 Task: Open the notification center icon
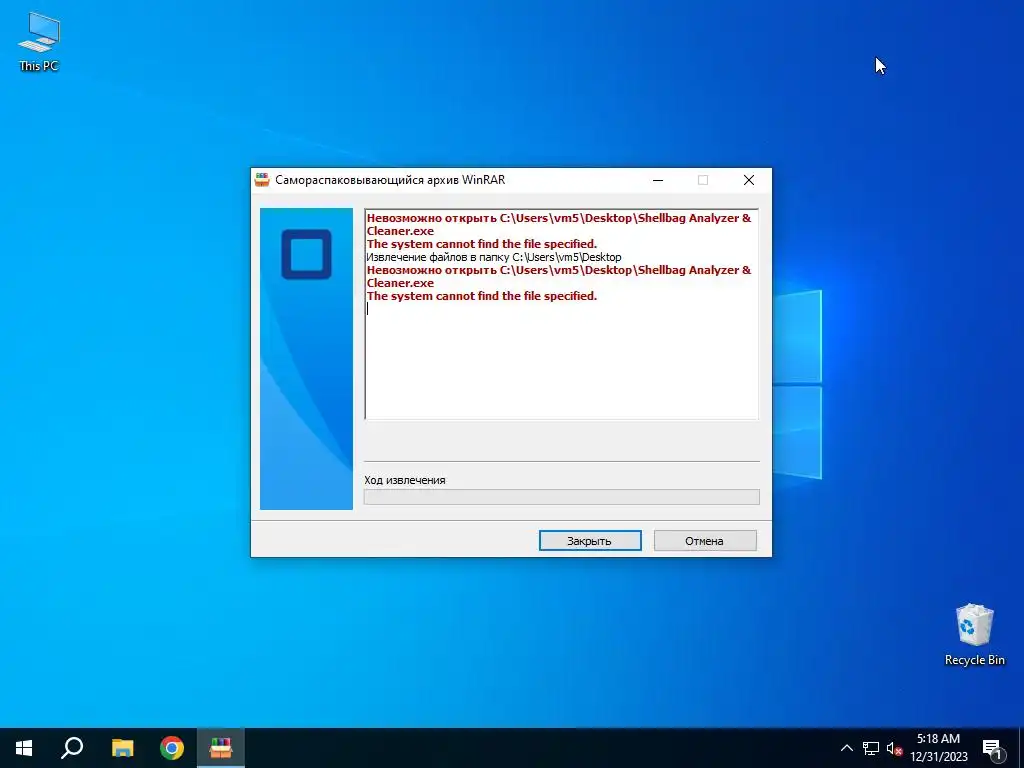992,748
